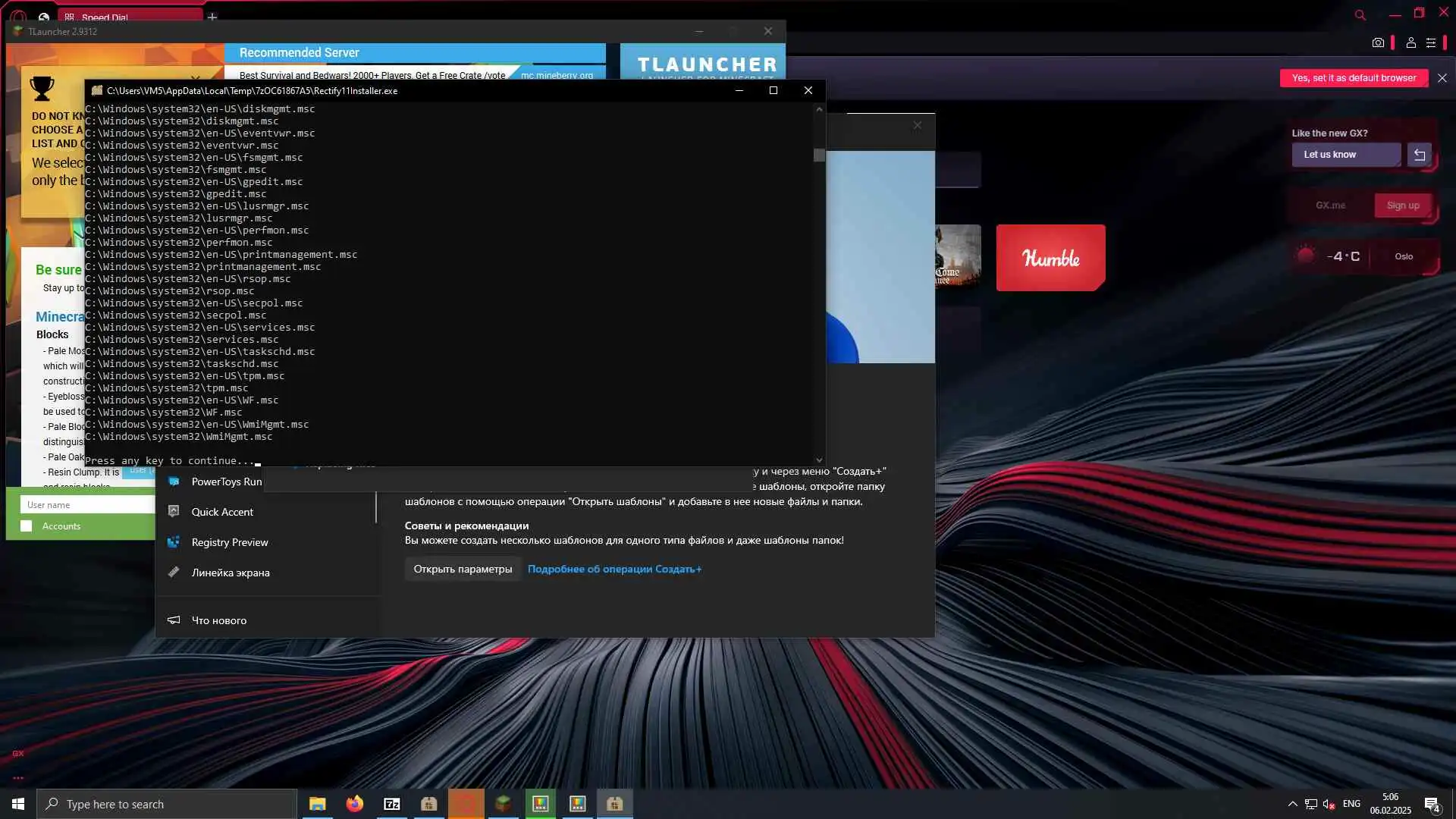The height and width of the screenshot is (819, 1456).
Task: Open Opera GX profile account icon
Action: pyautogui.click(x=1410, y=43)
